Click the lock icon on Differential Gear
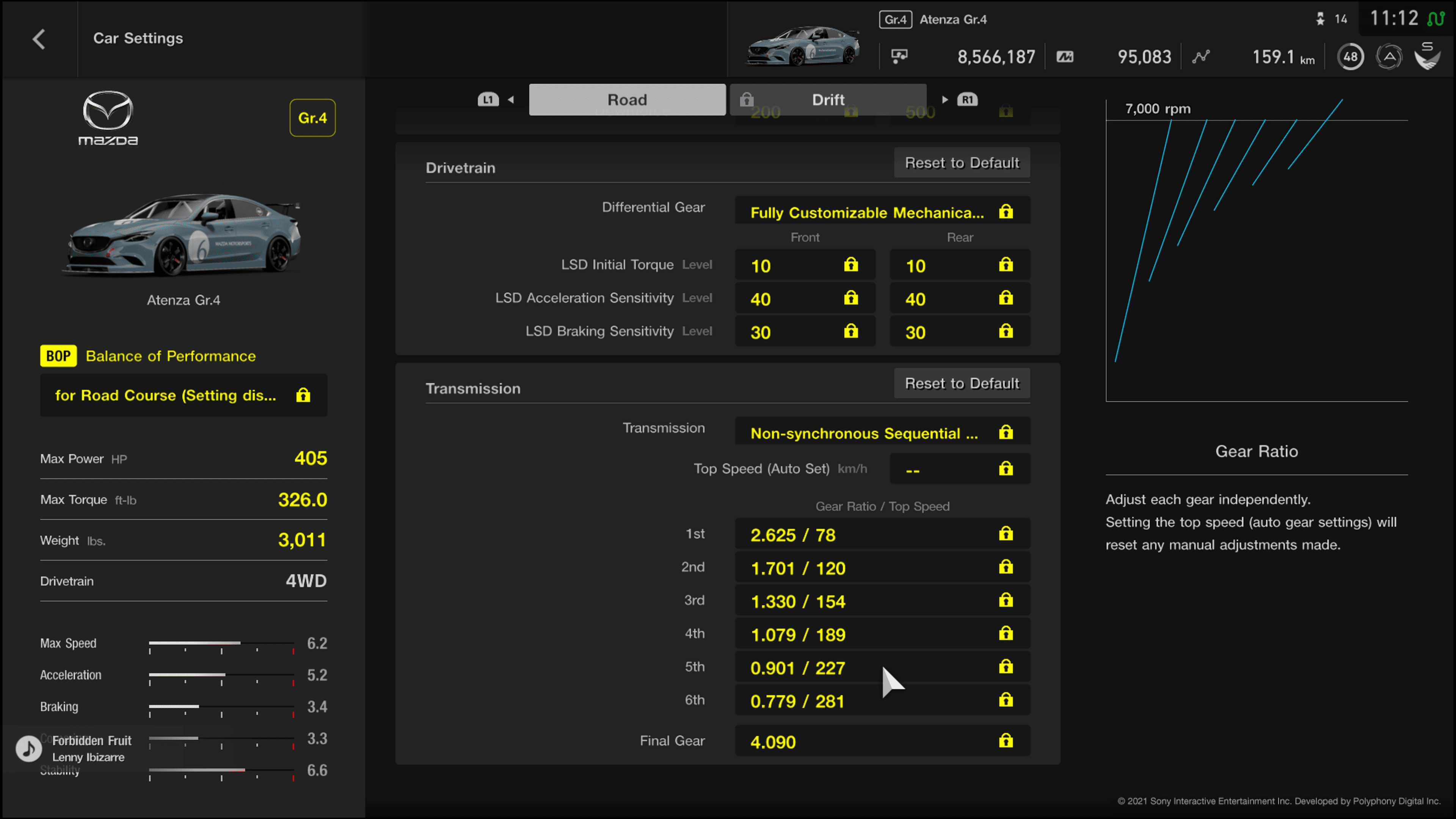The image size is (1456, 819). click(x=1006, y=212)
